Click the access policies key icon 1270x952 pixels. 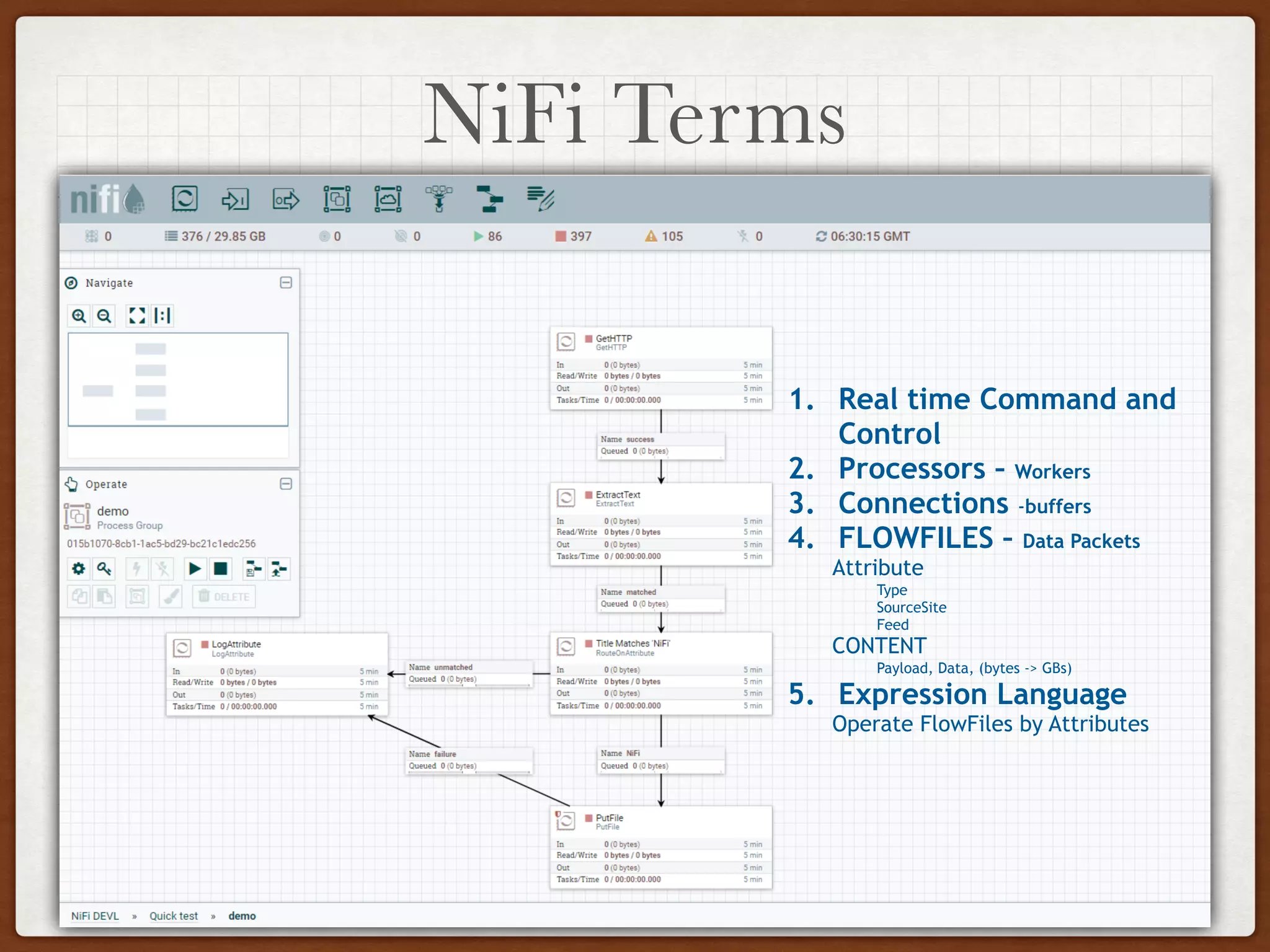pyautogui.click(x=104, y=568)
